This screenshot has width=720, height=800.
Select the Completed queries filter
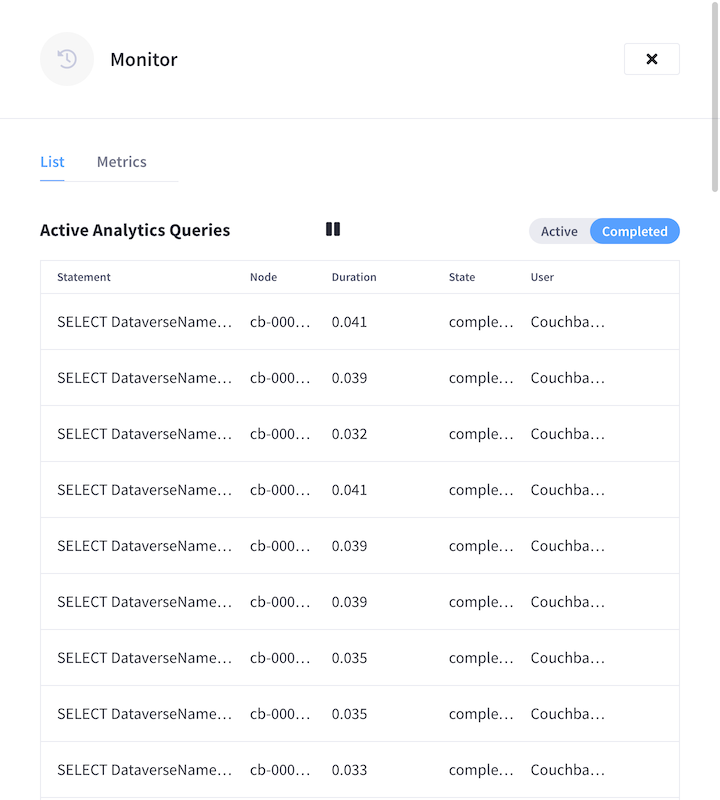(635, 231)
